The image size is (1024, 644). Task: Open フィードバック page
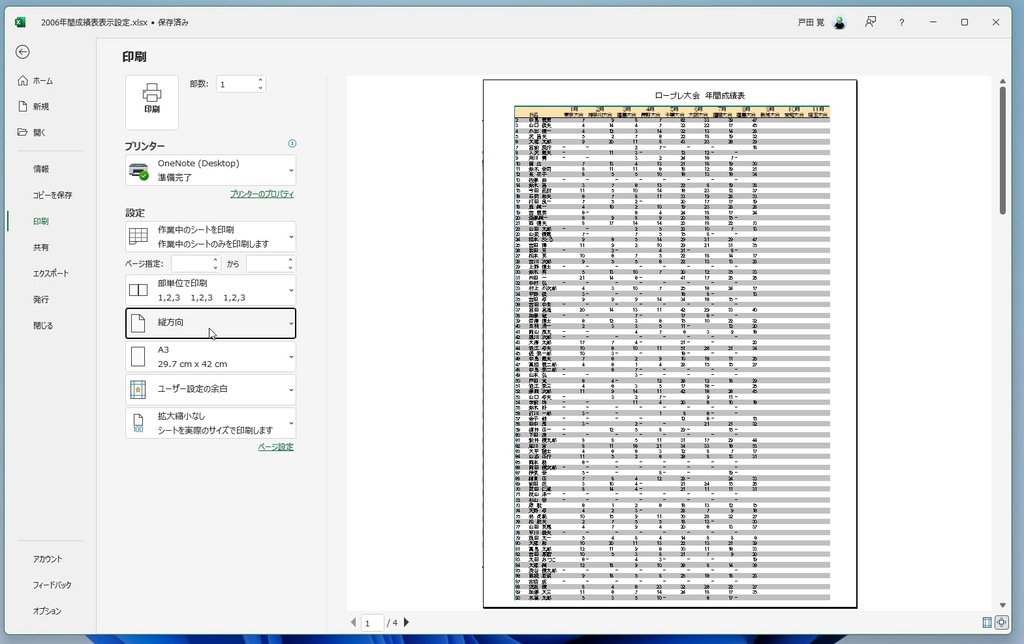(x=52, y=585)
